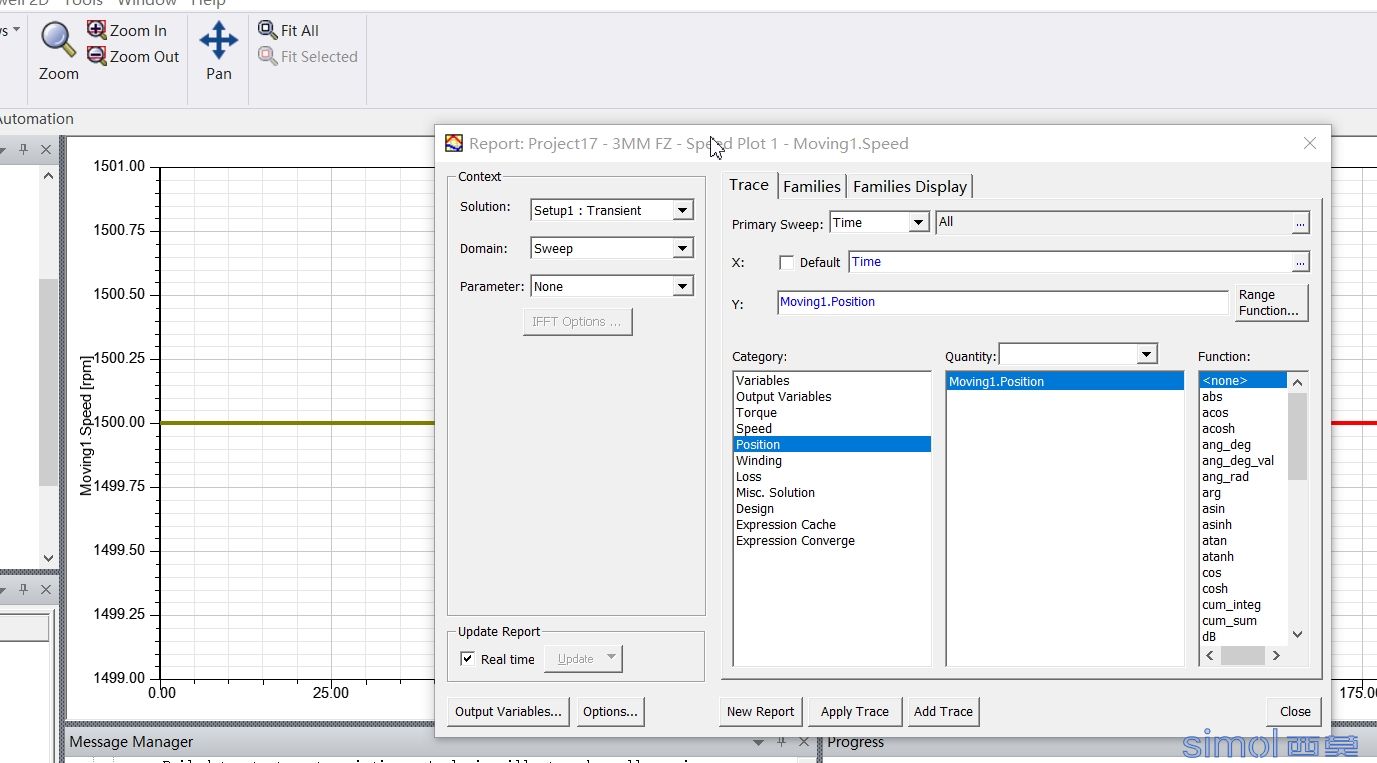
Task: Select the cum_sum function
Action: 1243,621
